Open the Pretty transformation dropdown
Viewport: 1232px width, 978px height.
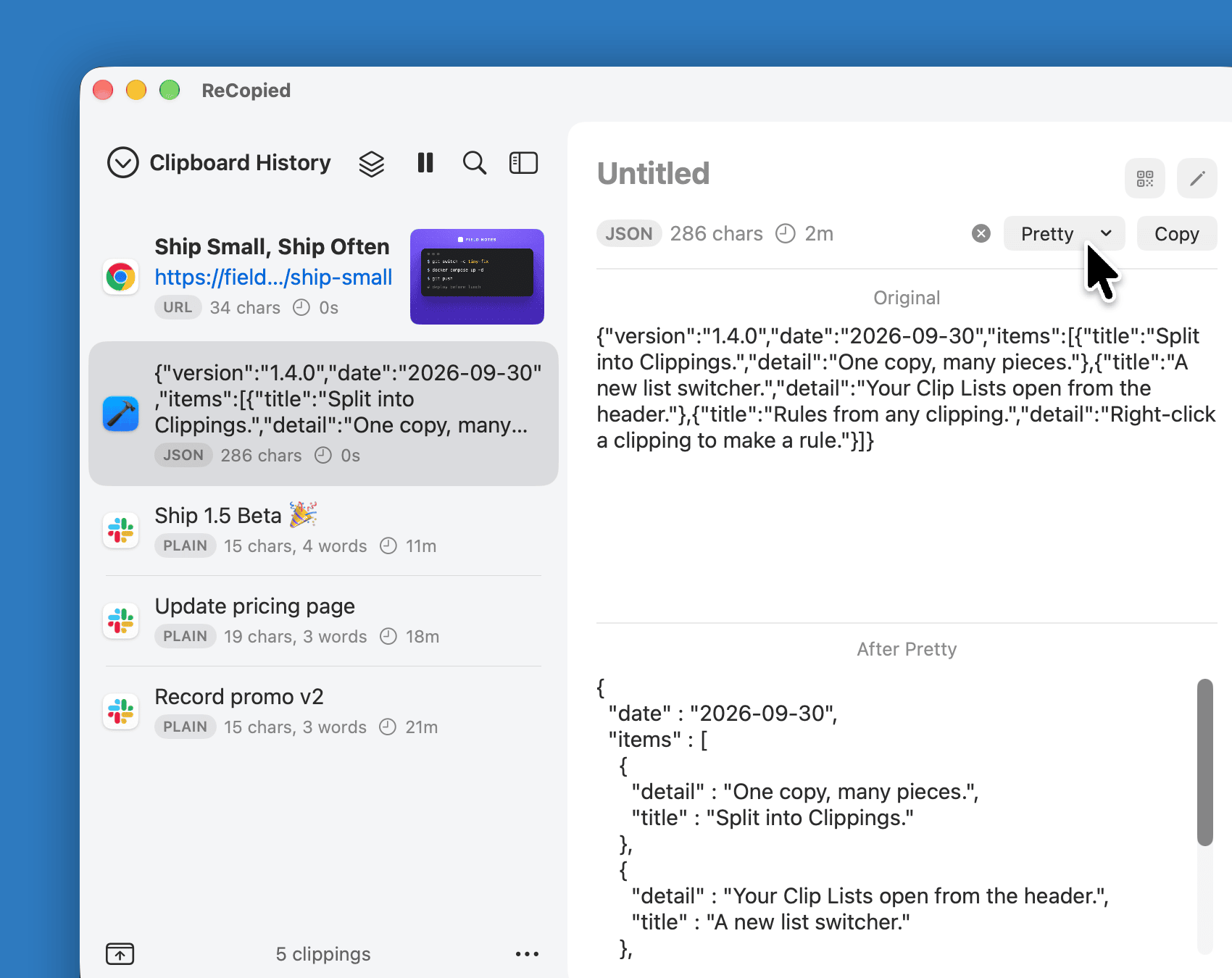click(x=1064, y=233)
